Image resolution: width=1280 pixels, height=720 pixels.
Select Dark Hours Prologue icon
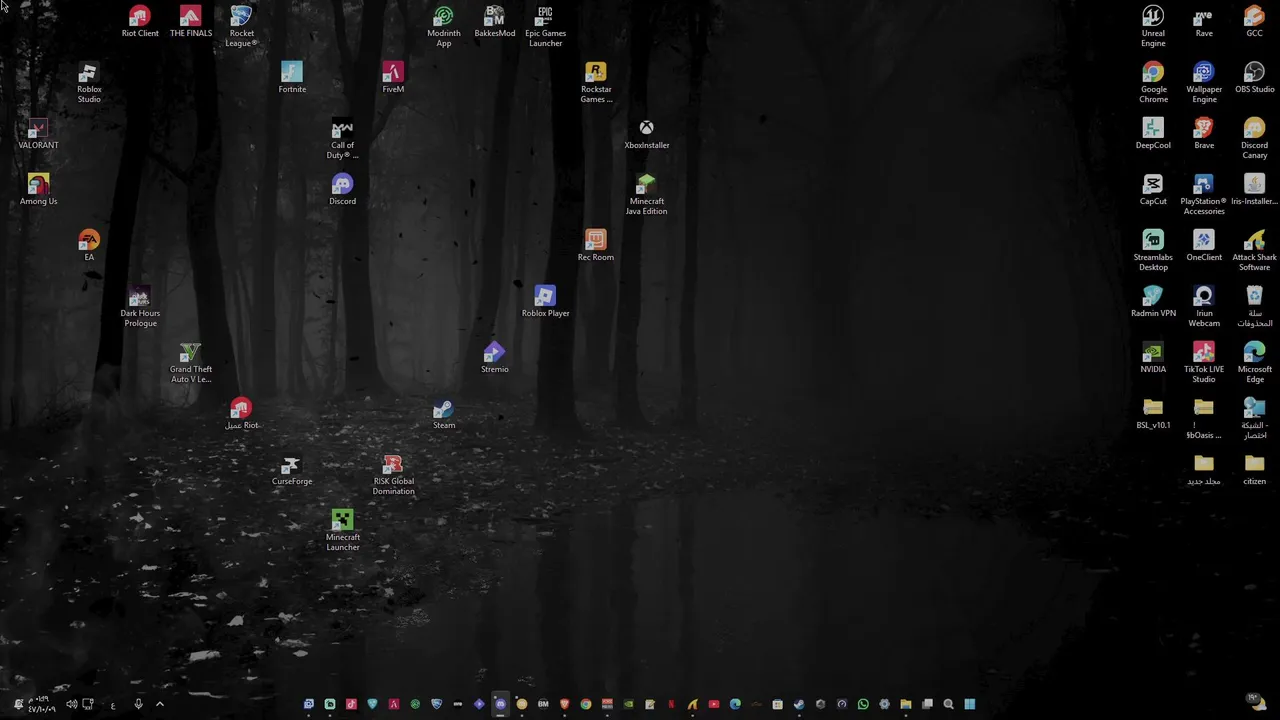[140, 307]
